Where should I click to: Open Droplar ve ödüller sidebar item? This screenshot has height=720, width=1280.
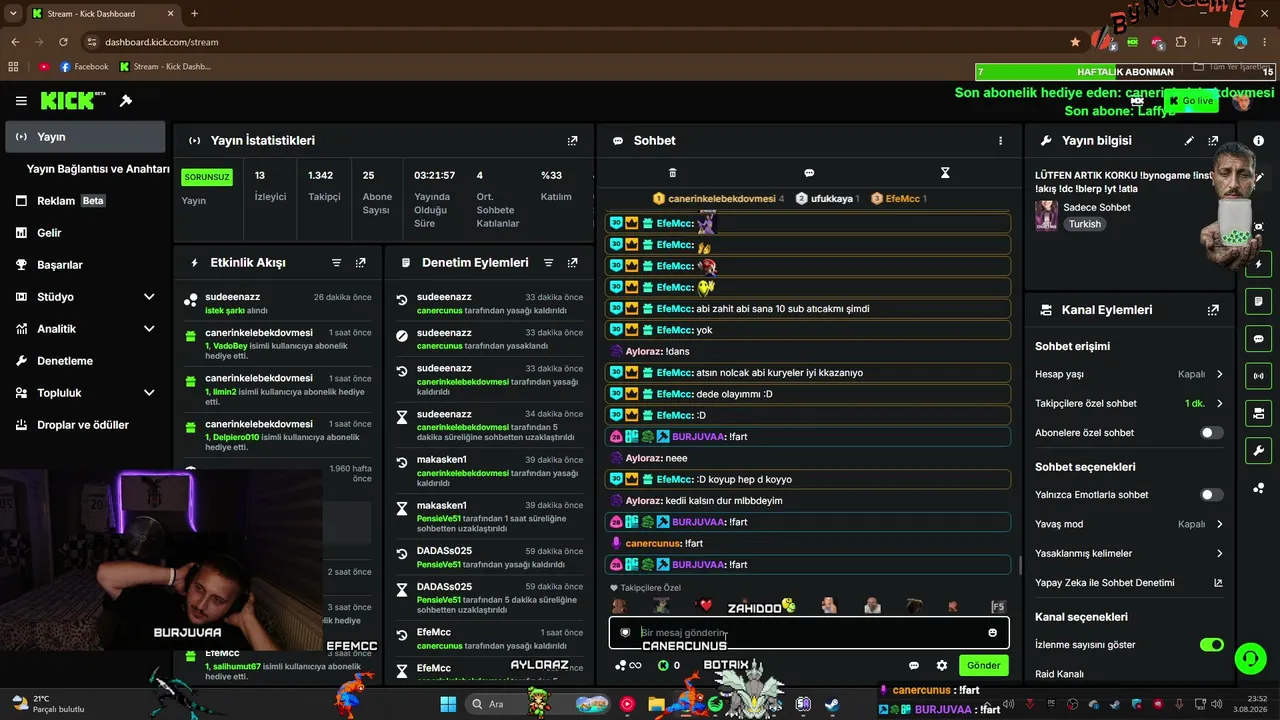[x=85, y=425]
